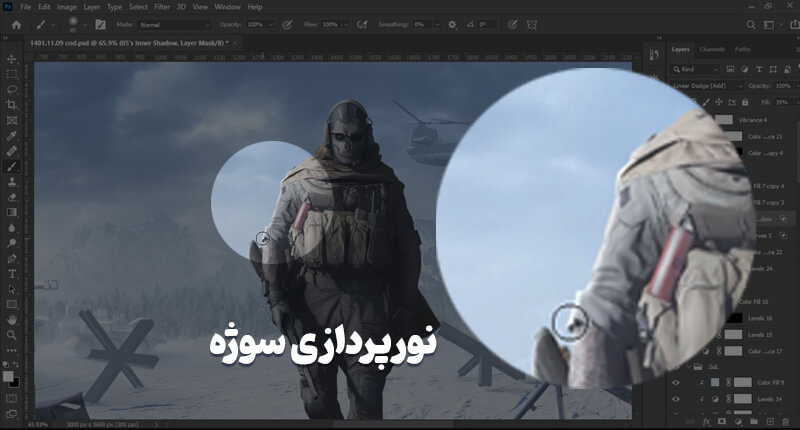Toggle lock all on layer
Screen dimensions: 800x430
(745, 103)
